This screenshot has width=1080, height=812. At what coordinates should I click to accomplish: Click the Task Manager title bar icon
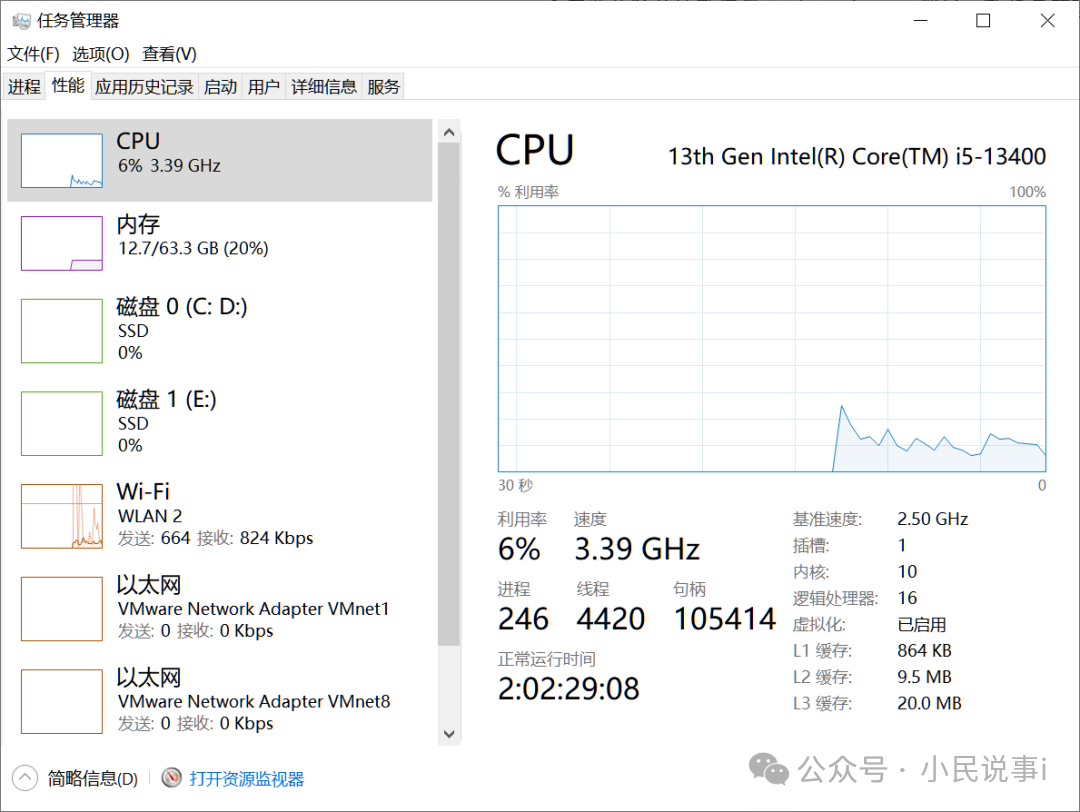tap(21, 21)
